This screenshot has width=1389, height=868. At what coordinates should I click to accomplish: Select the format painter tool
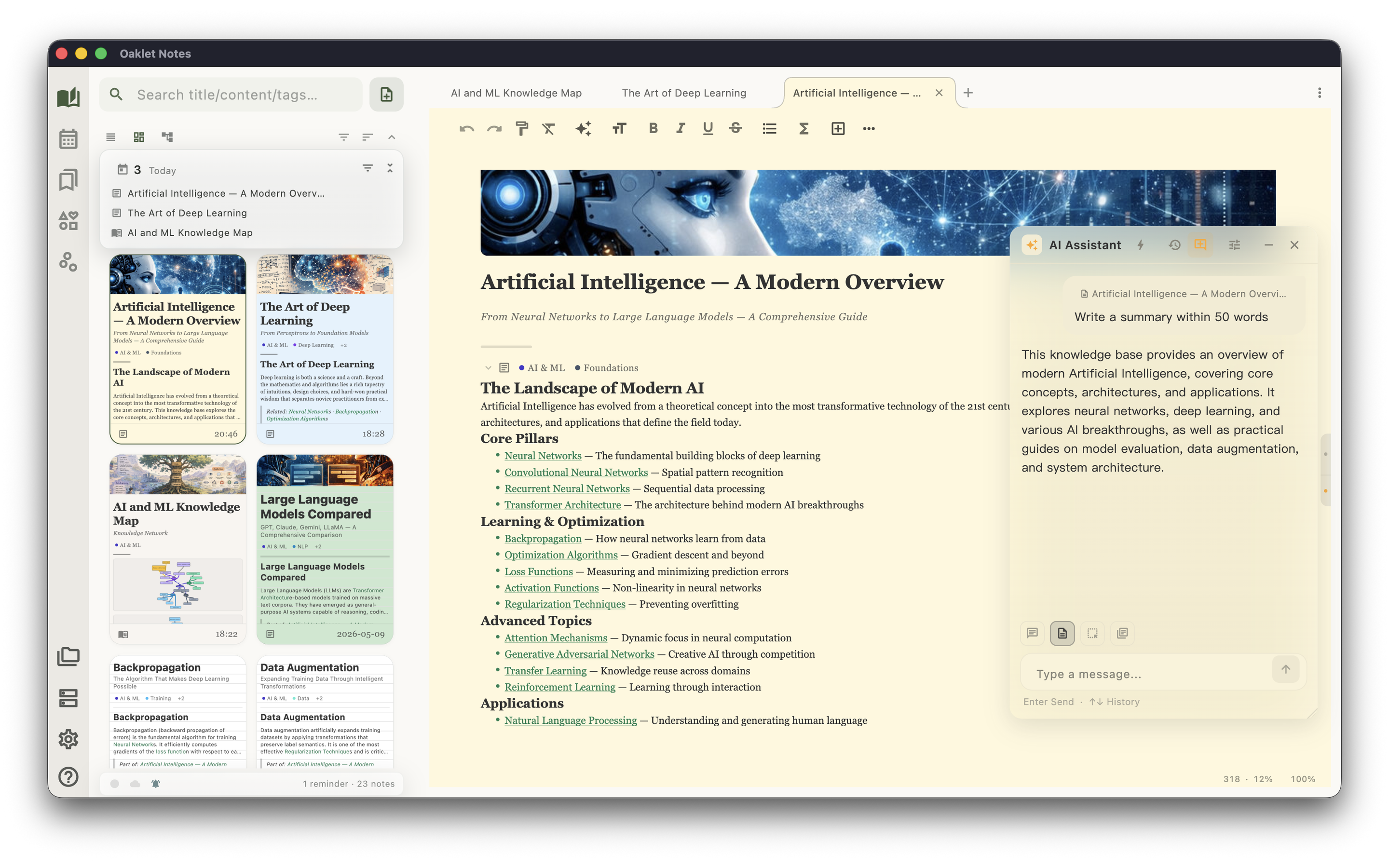[522, 129]
